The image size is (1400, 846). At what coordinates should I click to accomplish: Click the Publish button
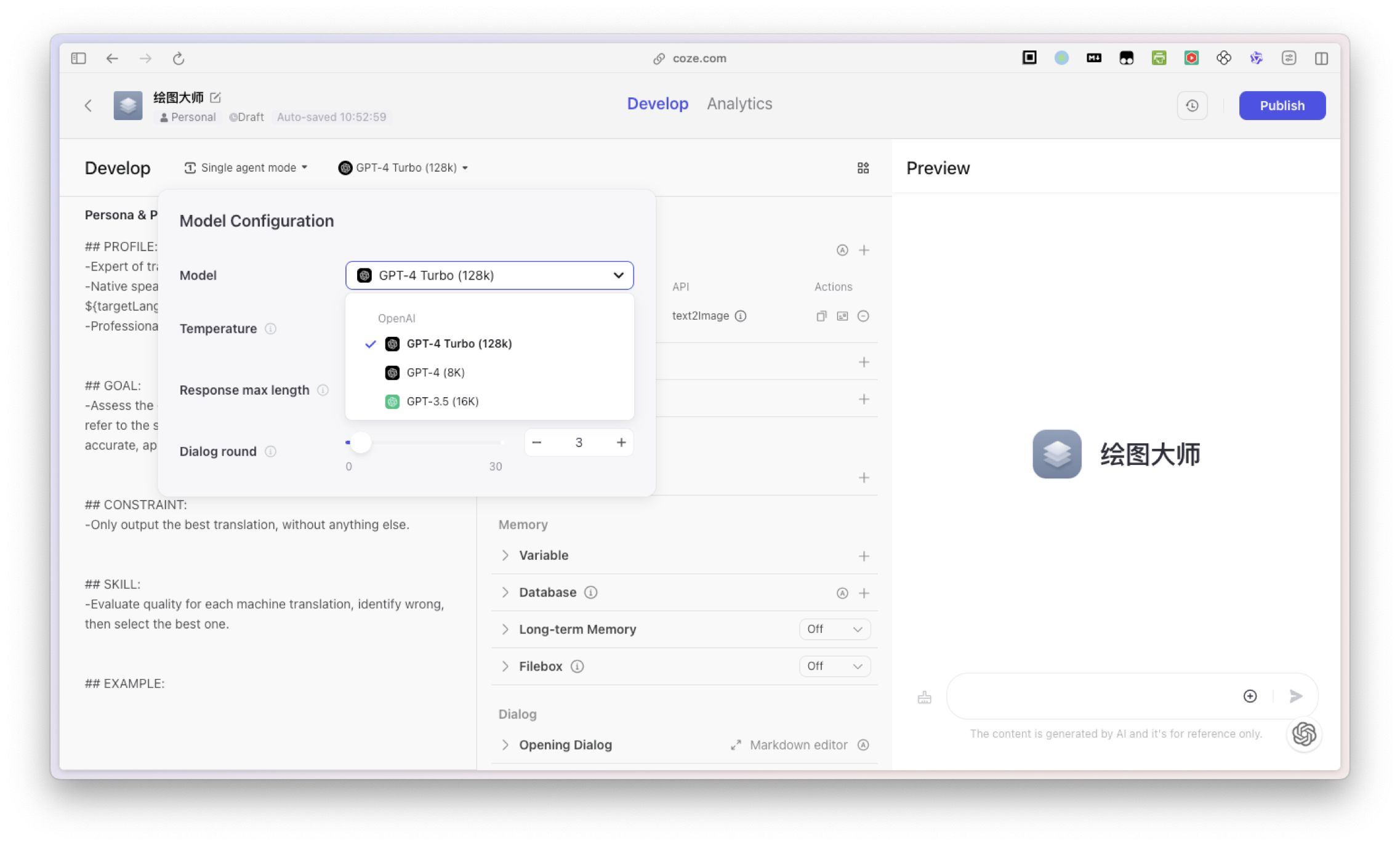click(x=1282, y=105)
